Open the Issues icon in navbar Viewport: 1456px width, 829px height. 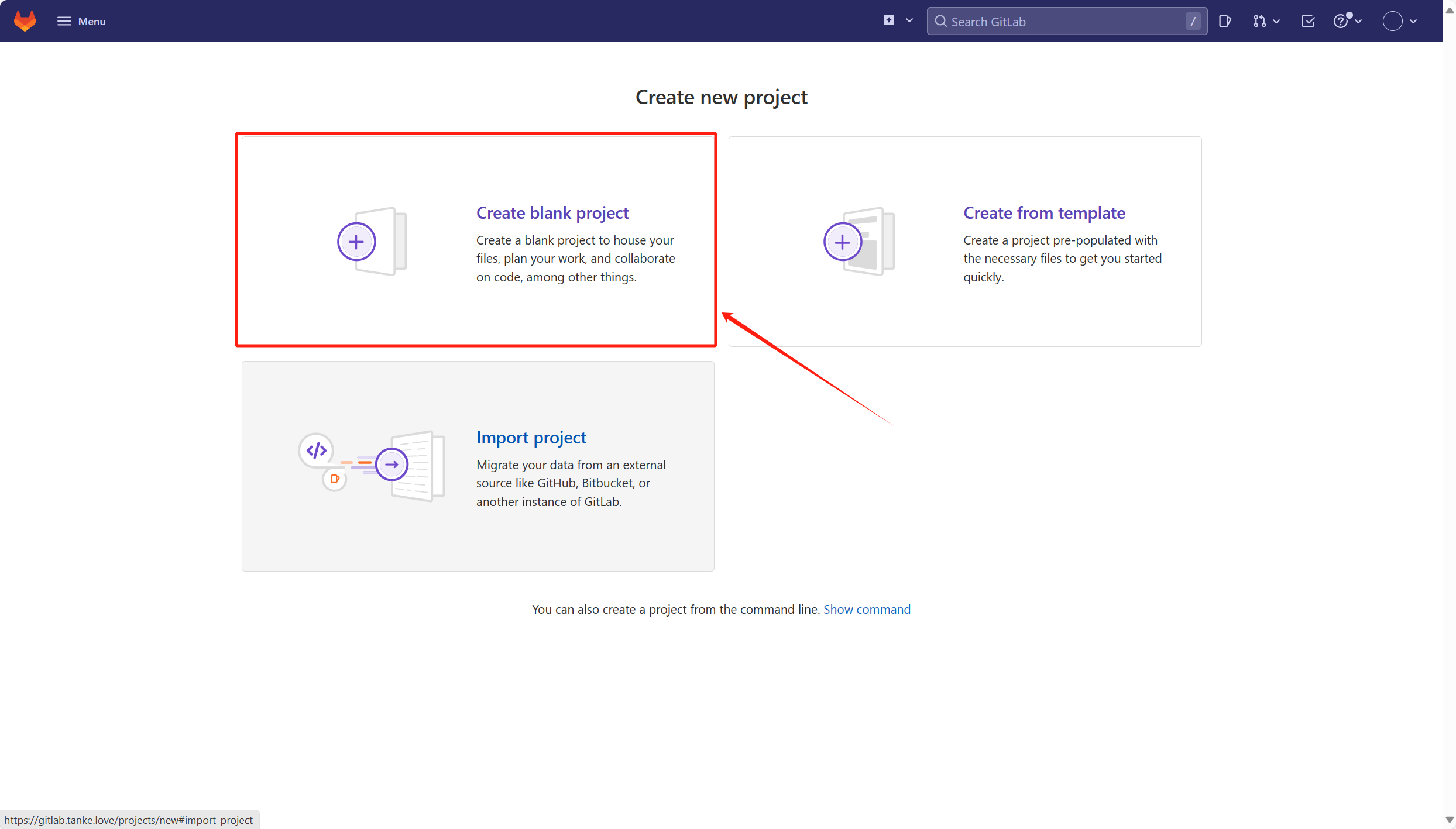pyautogui.click(x=1225, y=22)
